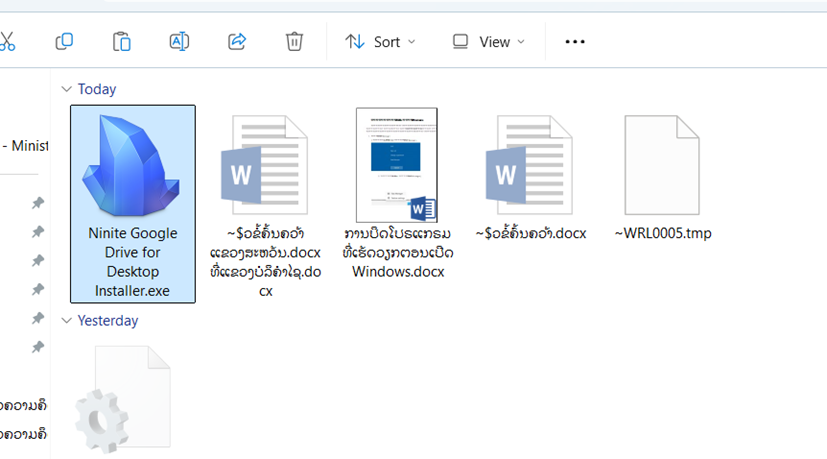Screen dimensions: 827x459
Task: Collapse the Today file group
Action: point(67,89)
